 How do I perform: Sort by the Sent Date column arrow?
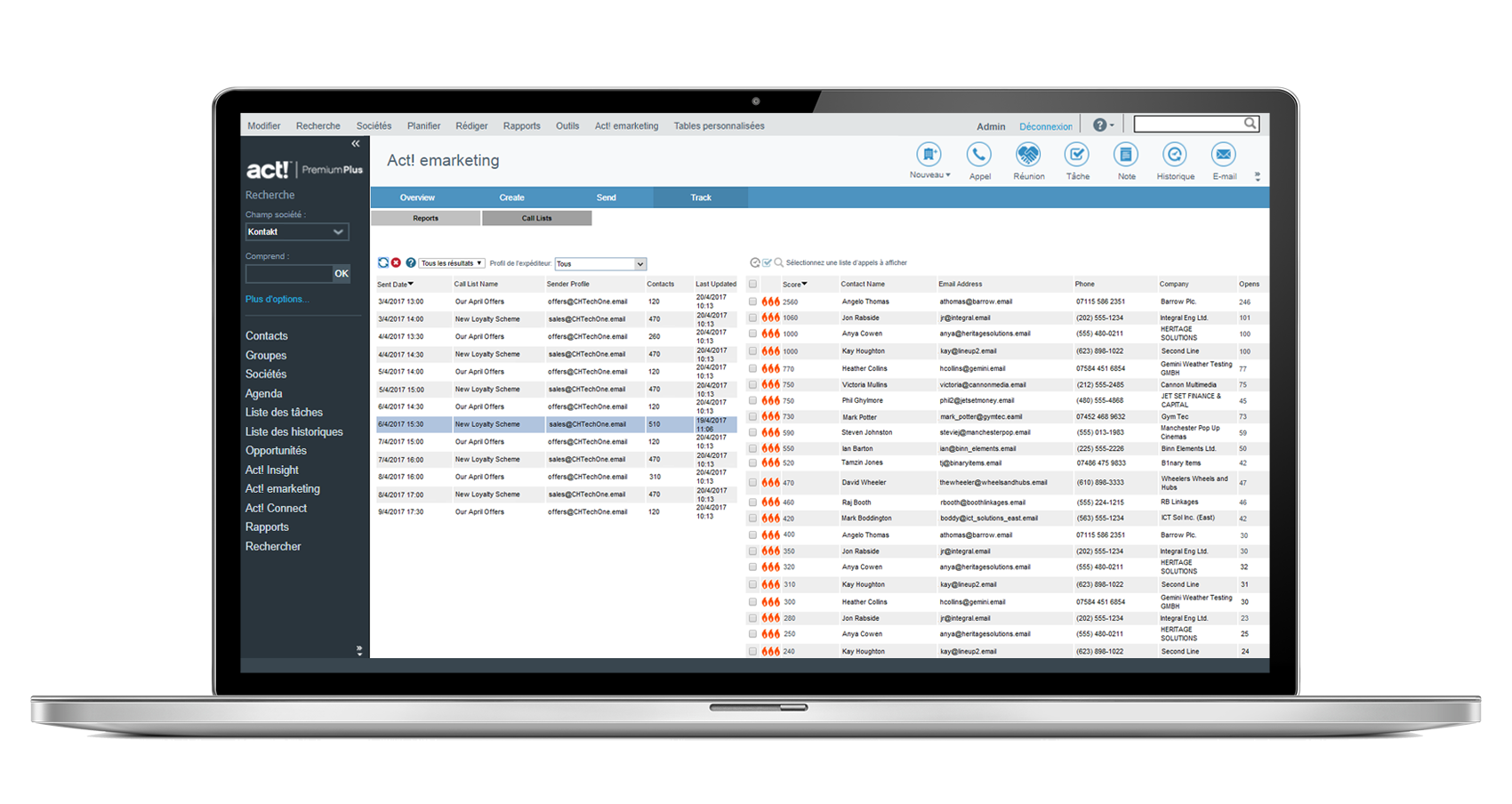tap(411, 284)
